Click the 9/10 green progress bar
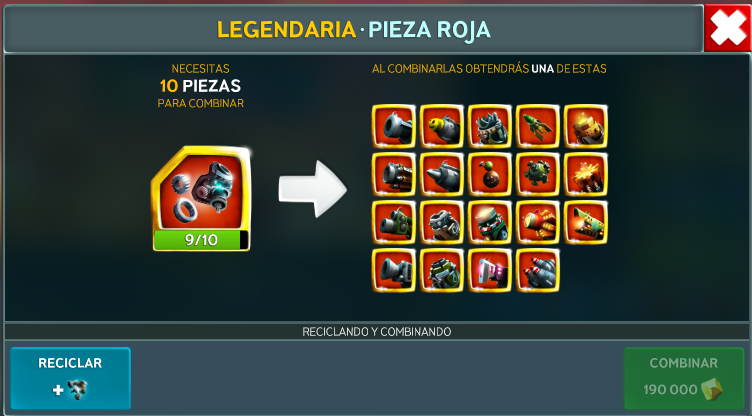This screenshot has width=752, height=416. [201, 240]
